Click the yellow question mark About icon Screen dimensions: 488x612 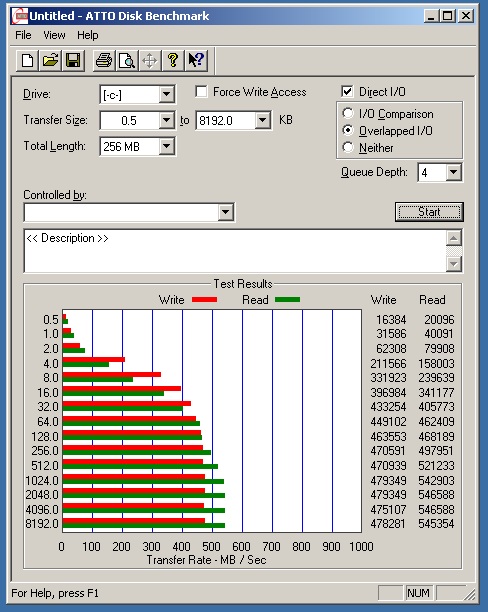173,60
